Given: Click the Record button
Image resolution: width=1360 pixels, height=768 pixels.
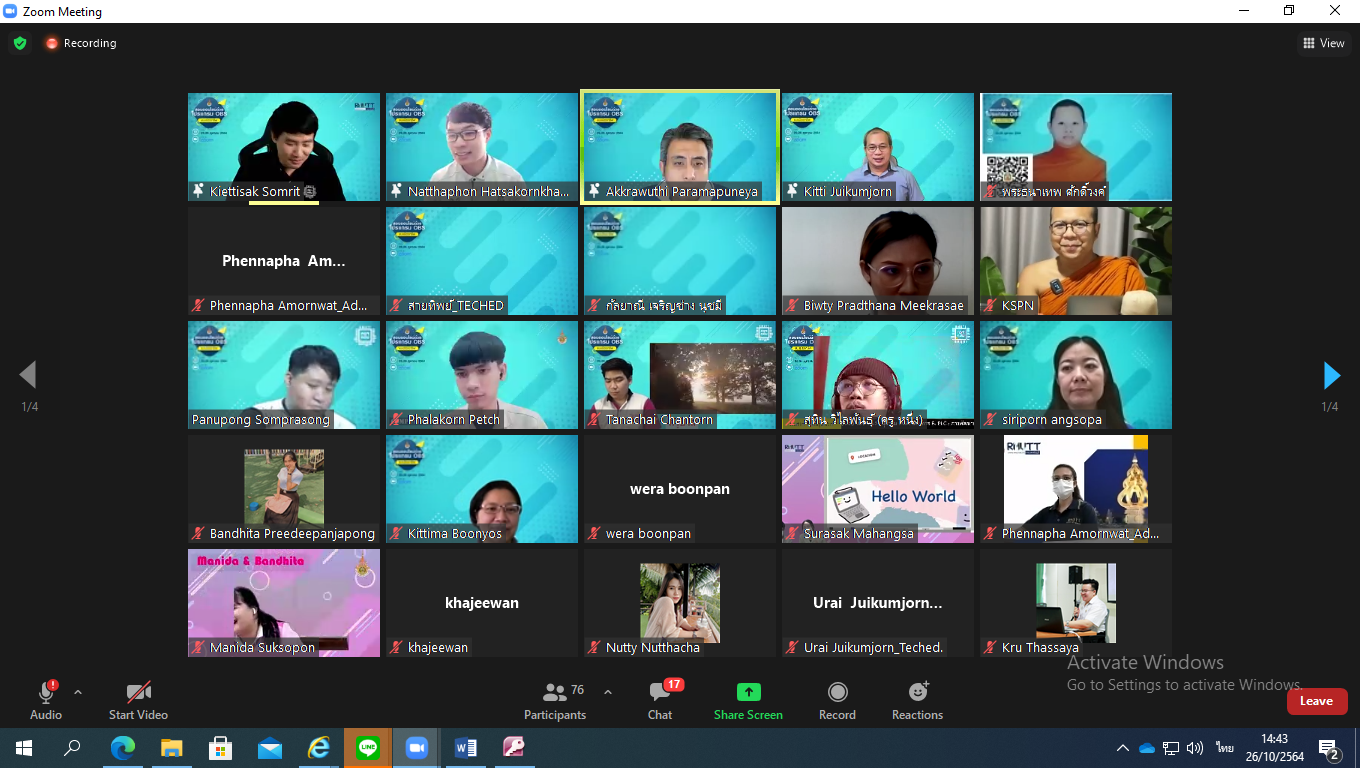Looking at the screenshot, I should 837,700.
